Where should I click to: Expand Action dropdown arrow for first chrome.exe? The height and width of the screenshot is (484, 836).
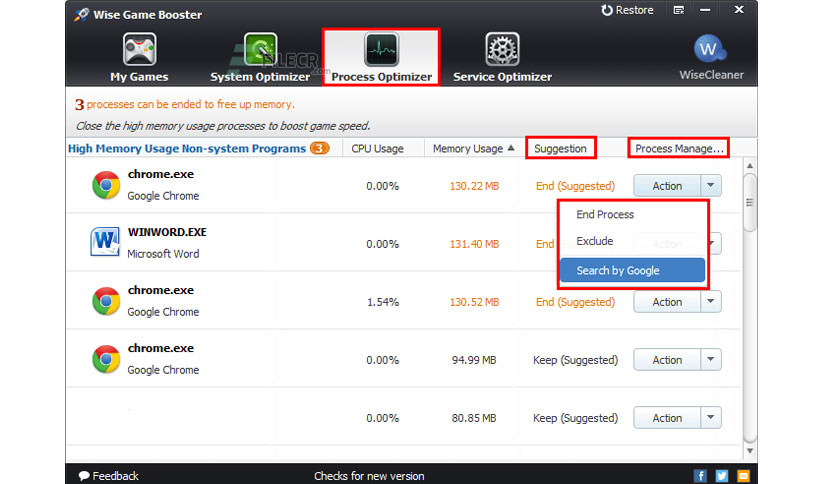pyautogui.click(x=710, y=185)
